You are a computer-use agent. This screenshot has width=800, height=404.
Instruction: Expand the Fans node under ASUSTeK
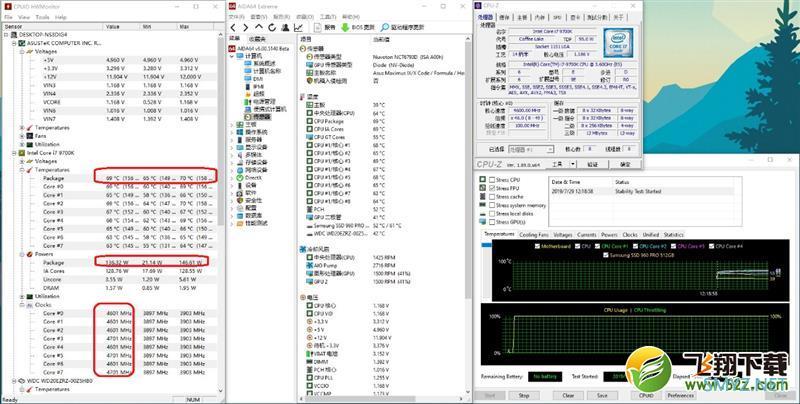click(22, 136)
